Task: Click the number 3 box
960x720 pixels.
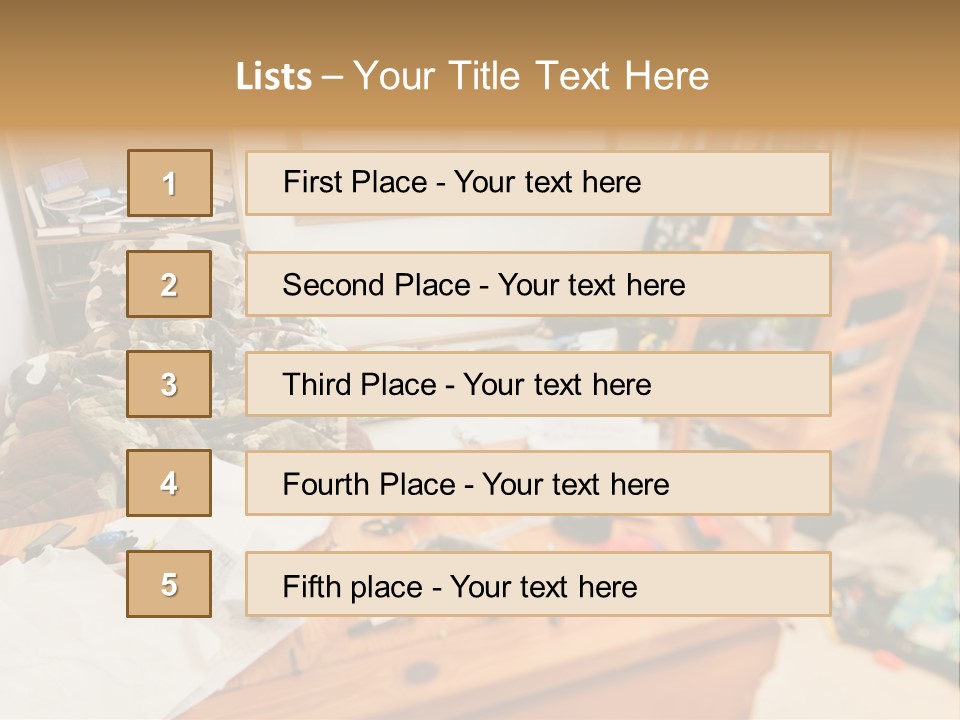Action: click(x=169, y=384)
